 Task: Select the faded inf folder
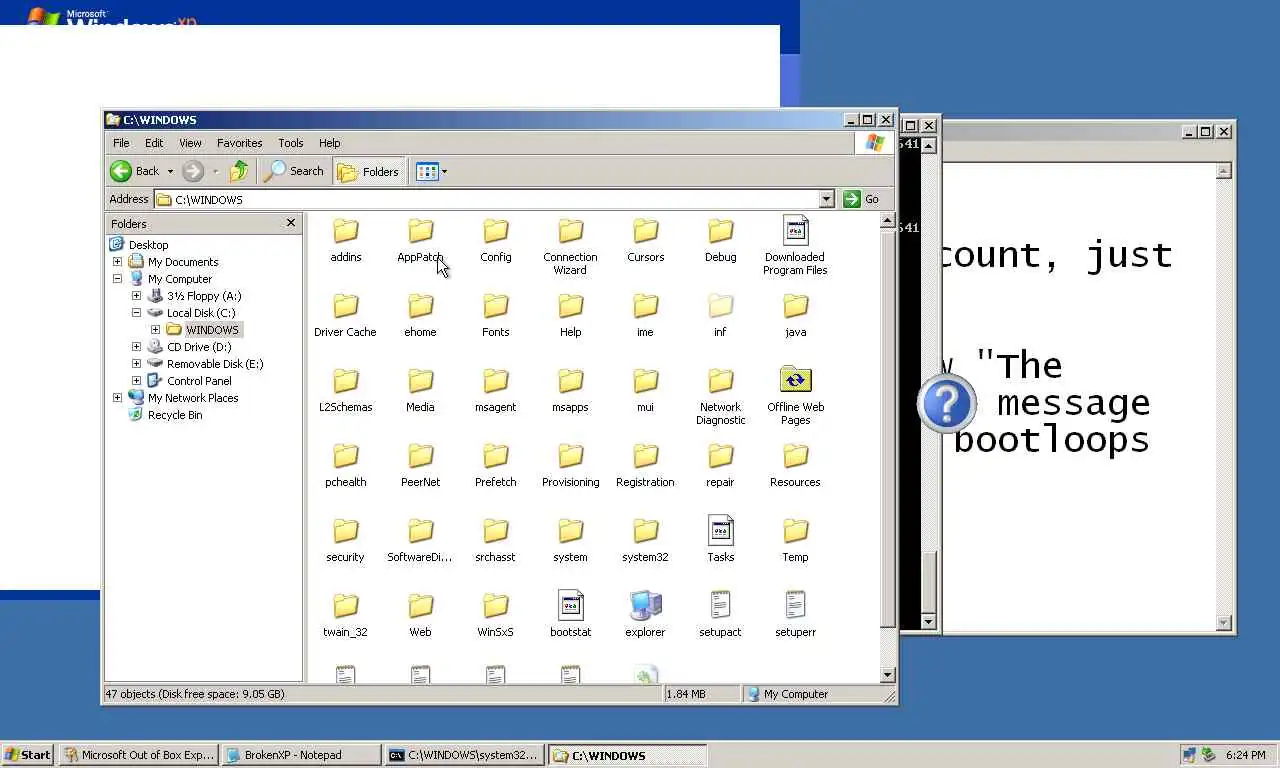coord(721,306)
